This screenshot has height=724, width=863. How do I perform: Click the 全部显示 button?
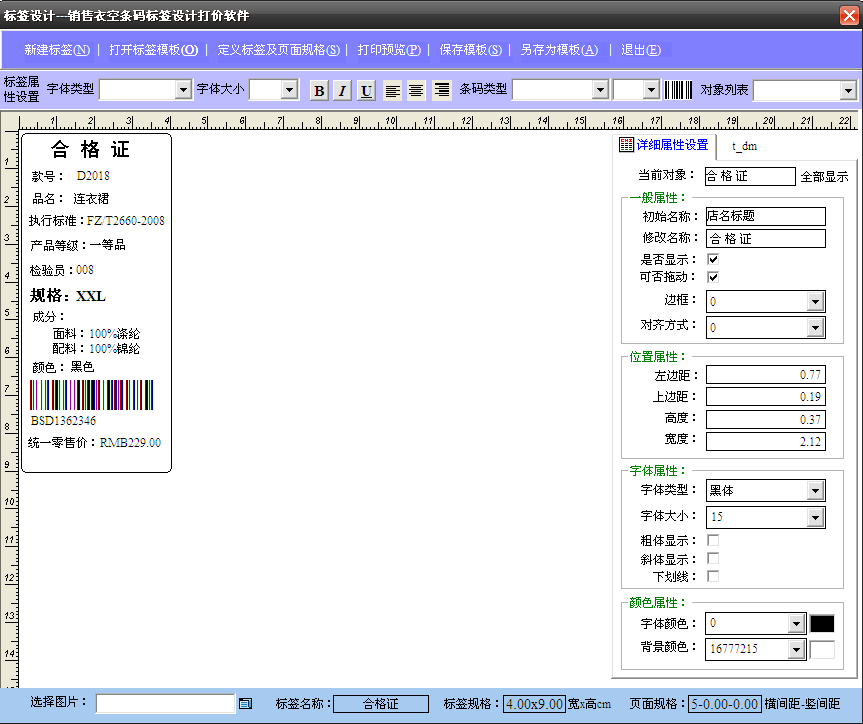click(824, 177)
